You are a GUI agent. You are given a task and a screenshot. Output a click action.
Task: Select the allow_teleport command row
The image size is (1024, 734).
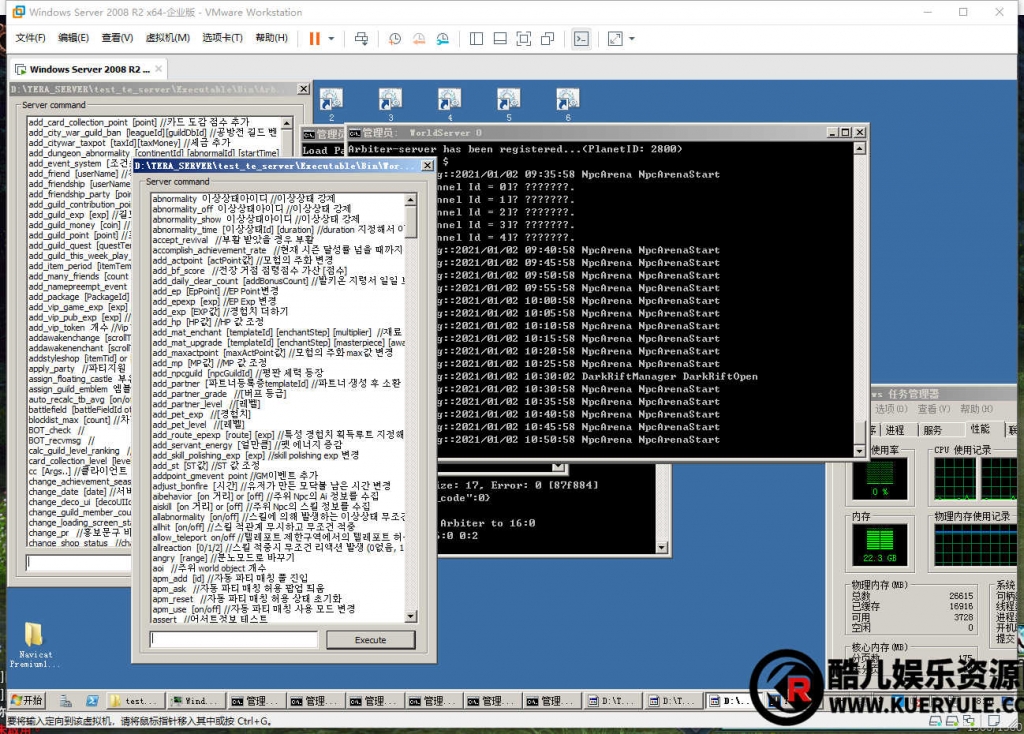tap(278, 537)
